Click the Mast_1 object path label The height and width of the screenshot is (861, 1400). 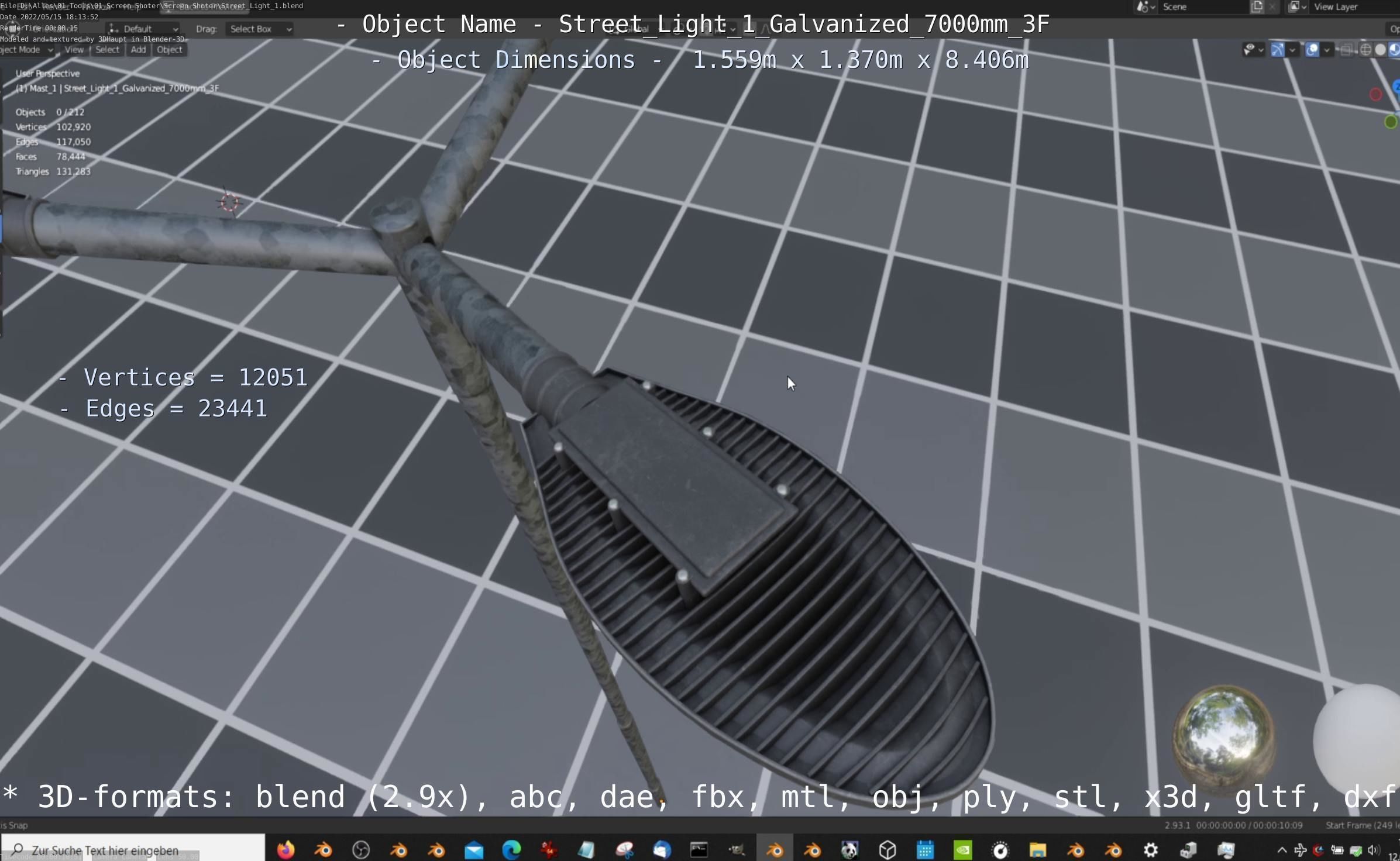pos(117,88)
